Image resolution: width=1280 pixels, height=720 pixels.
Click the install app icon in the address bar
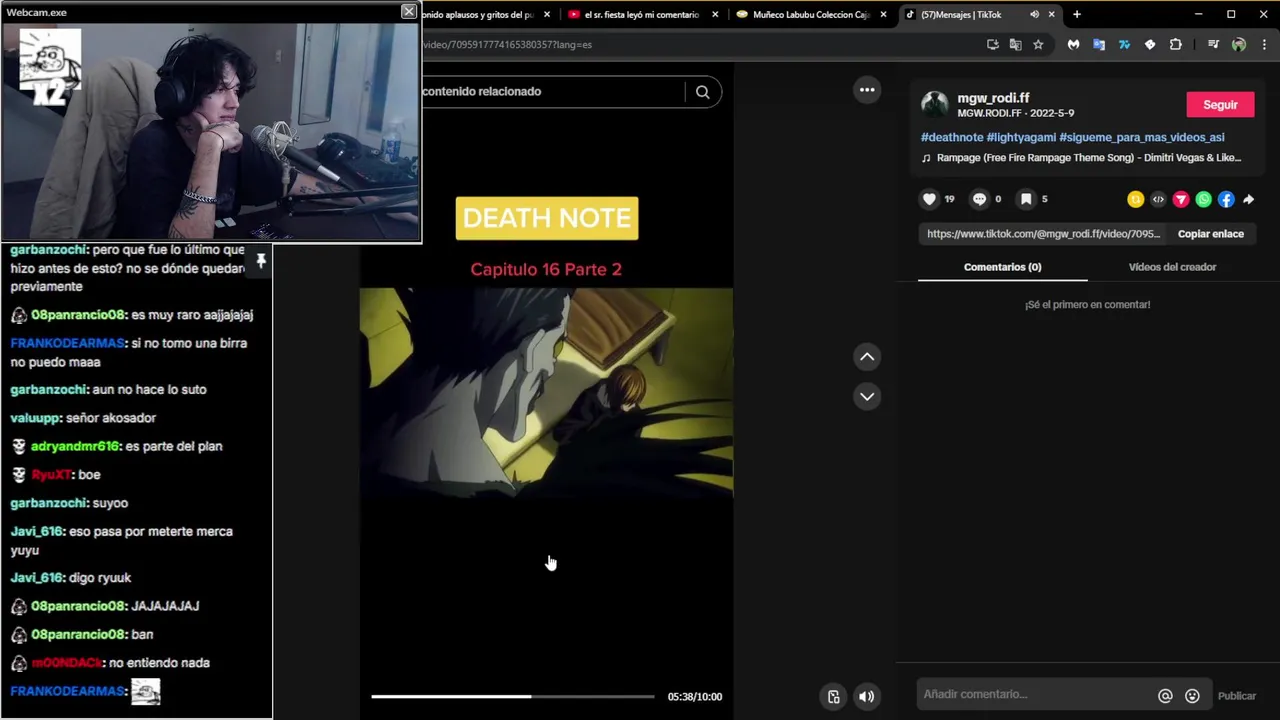point(992,44)
